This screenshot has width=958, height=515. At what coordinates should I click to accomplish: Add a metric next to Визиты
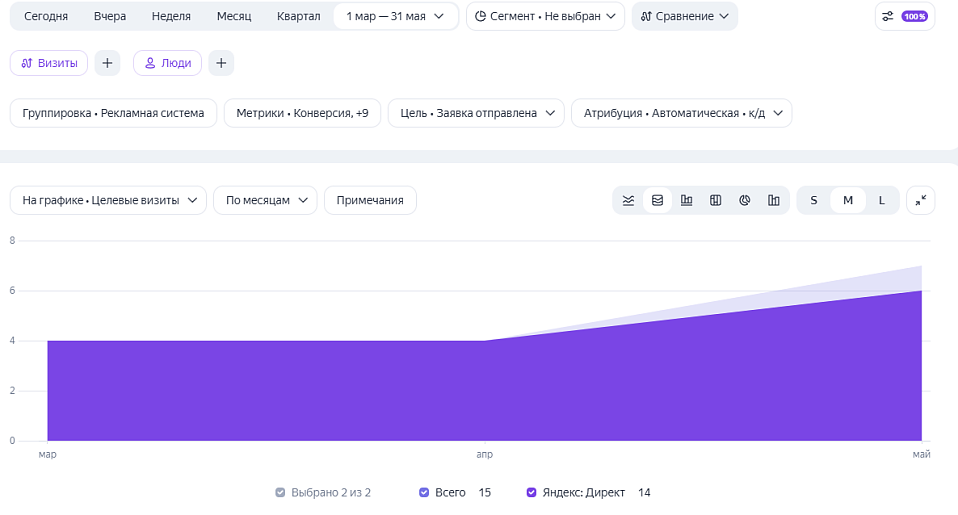(107, 63)
